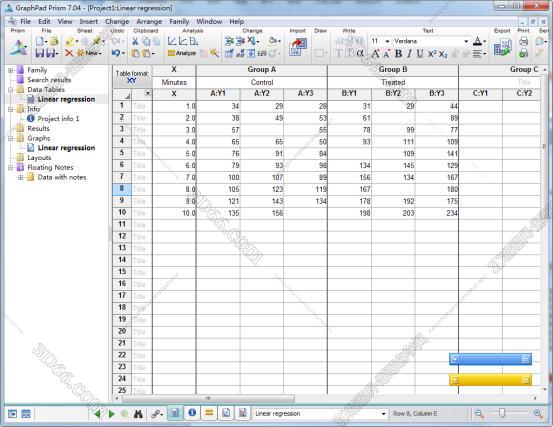
Task: Click the green next sheet arrow
Action: (x=112, y=414)
